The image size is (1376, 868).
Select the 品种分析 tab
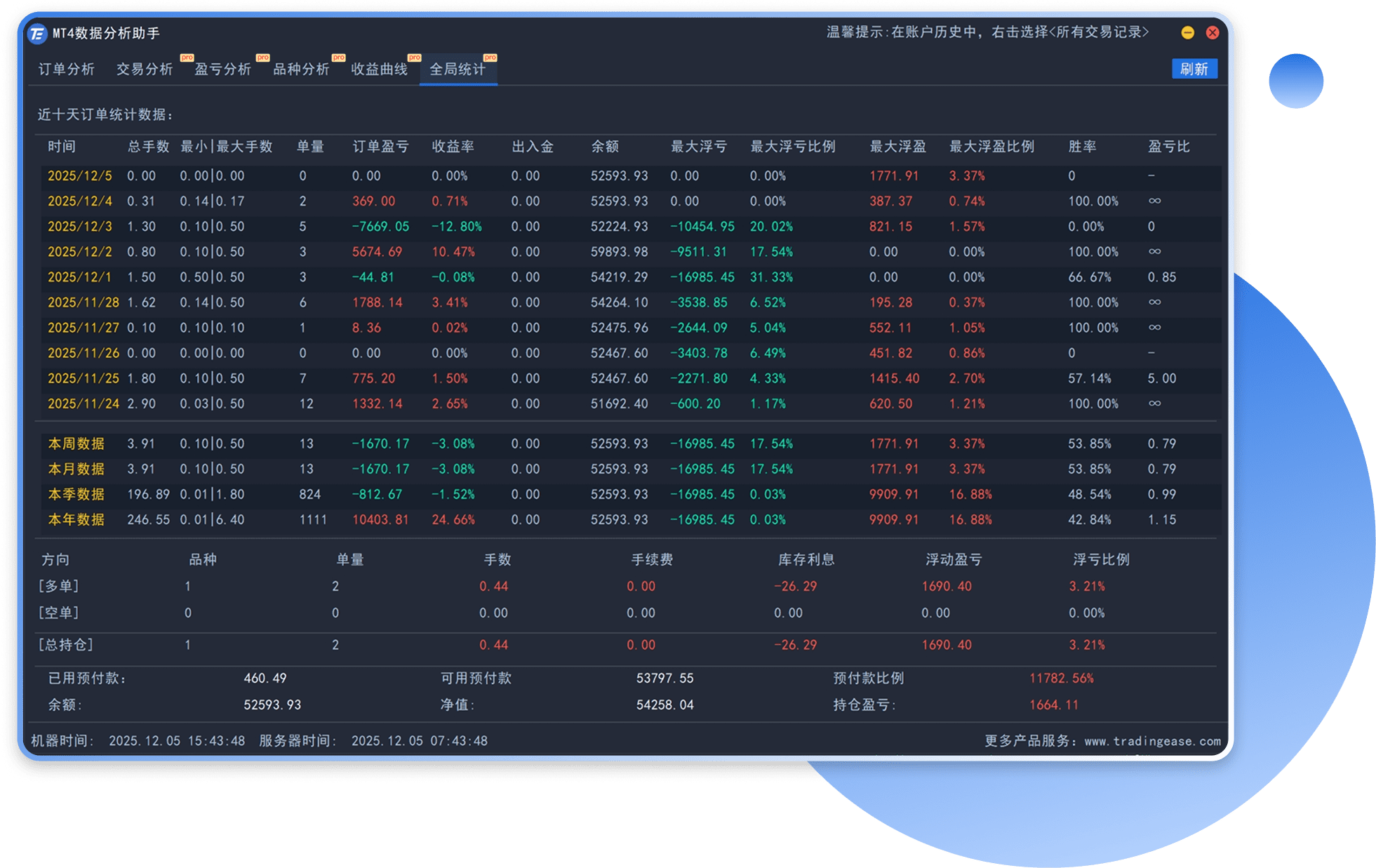point(301,69)
